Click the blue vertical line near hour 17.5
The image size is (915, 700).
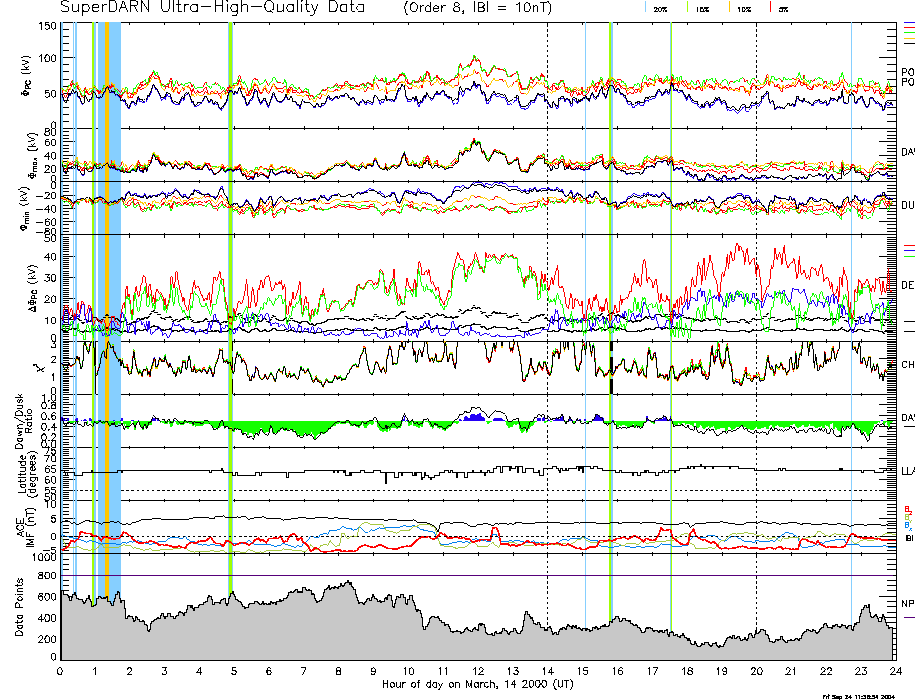pos(670,300)
